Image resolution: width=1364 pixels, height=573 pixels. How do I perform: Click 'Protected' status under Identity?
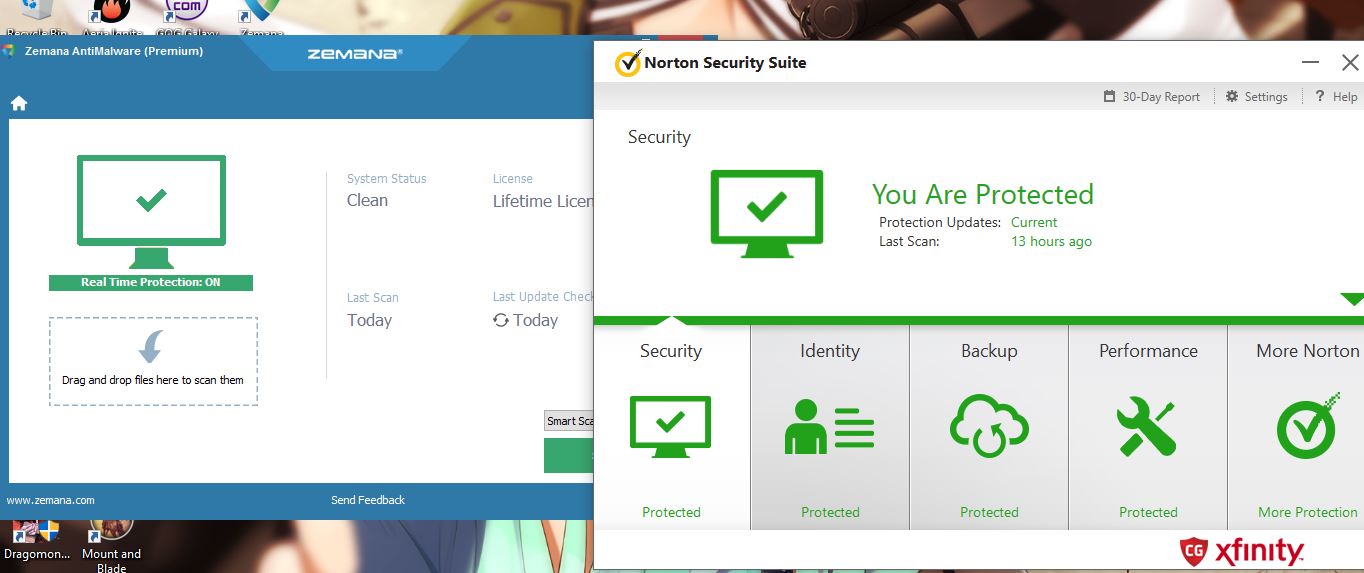tap(830, 512)
